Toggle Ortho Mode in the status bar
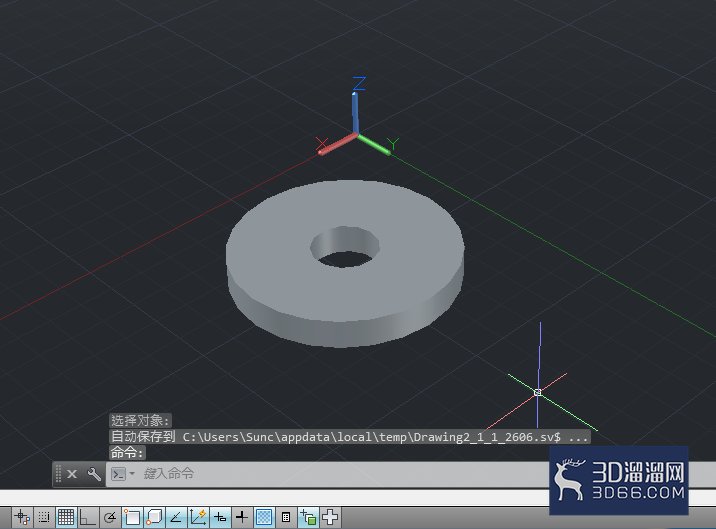 (88, 517)
